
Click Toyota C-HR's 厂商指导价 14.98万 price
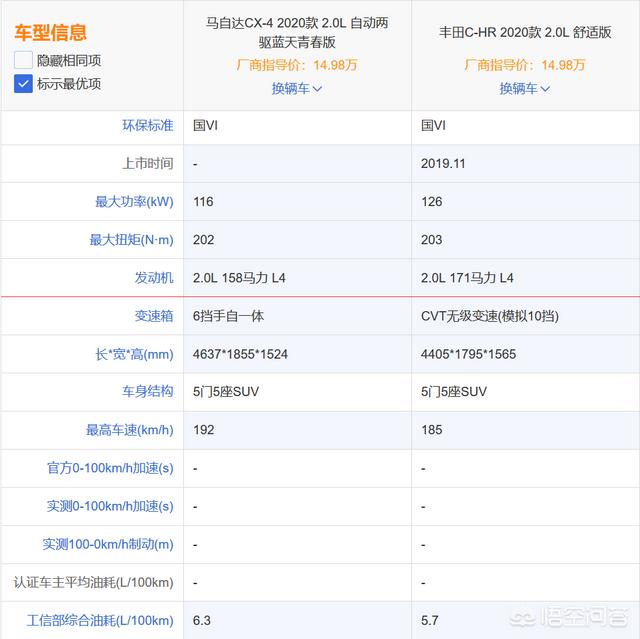pyautogui.click(x=525, y=65)
